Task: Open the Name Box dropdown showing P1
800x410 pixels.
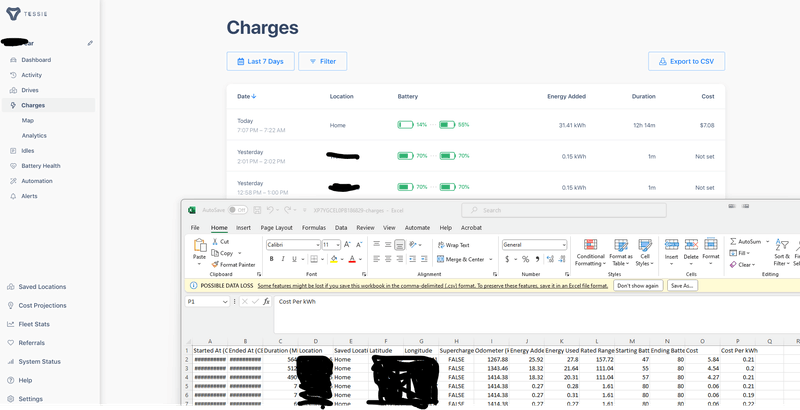Action: tap(225, 302)
